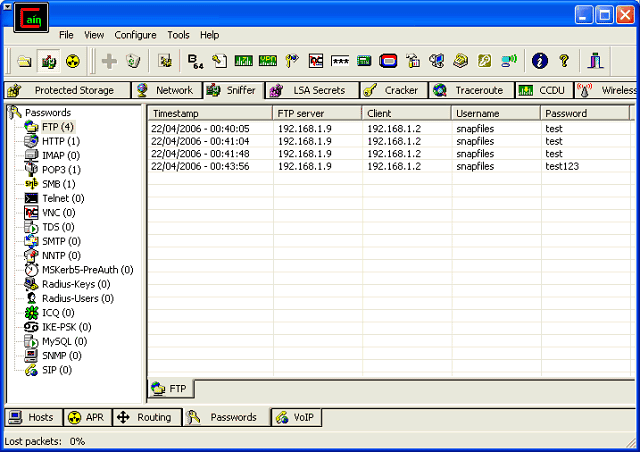Click the yellow question mark Help icon
The image size is (640, 452).
pyautogui.click(x=564, y=61)
